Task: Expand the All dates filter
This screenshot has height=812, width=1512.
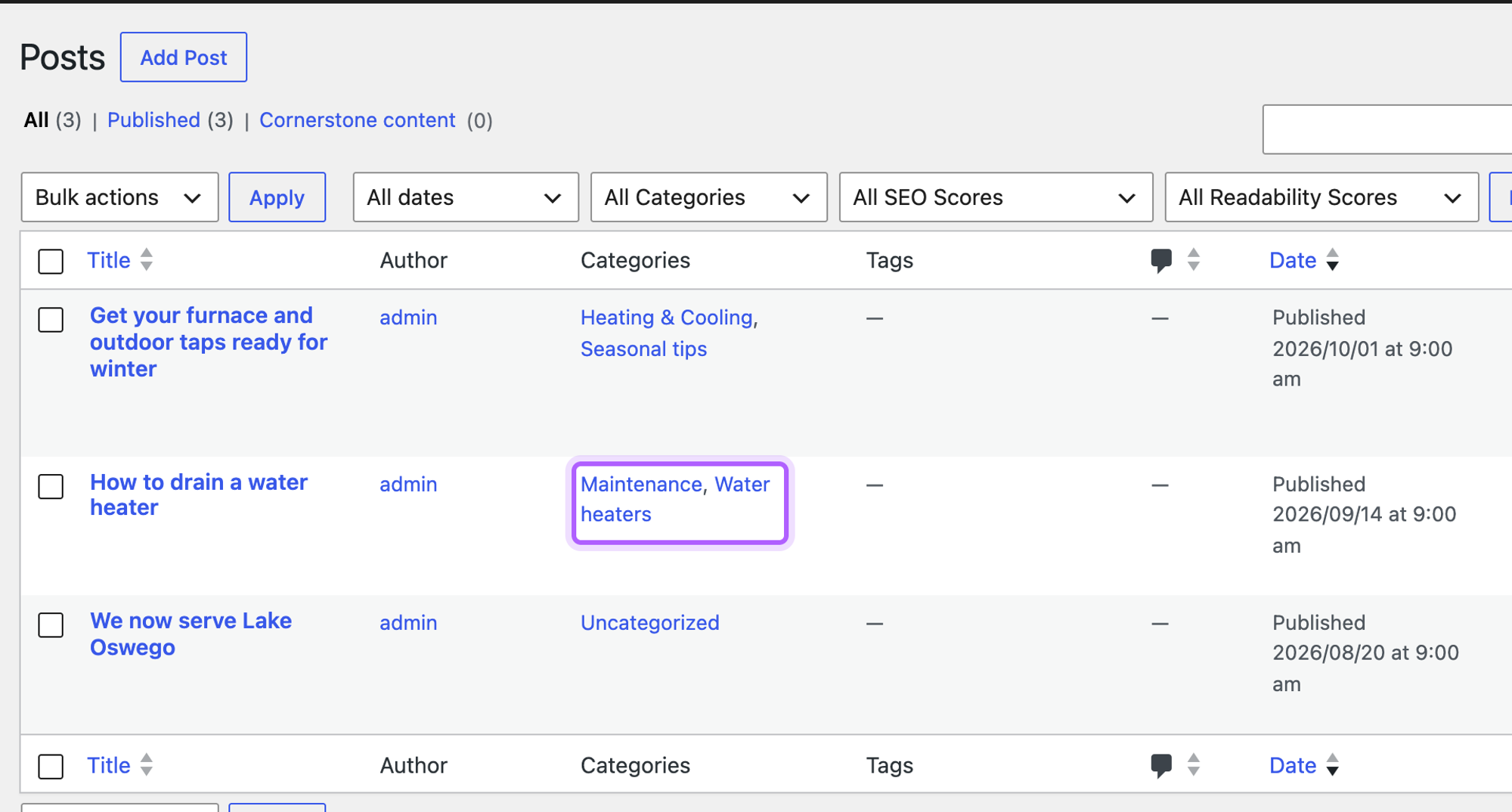Action: 466,197
